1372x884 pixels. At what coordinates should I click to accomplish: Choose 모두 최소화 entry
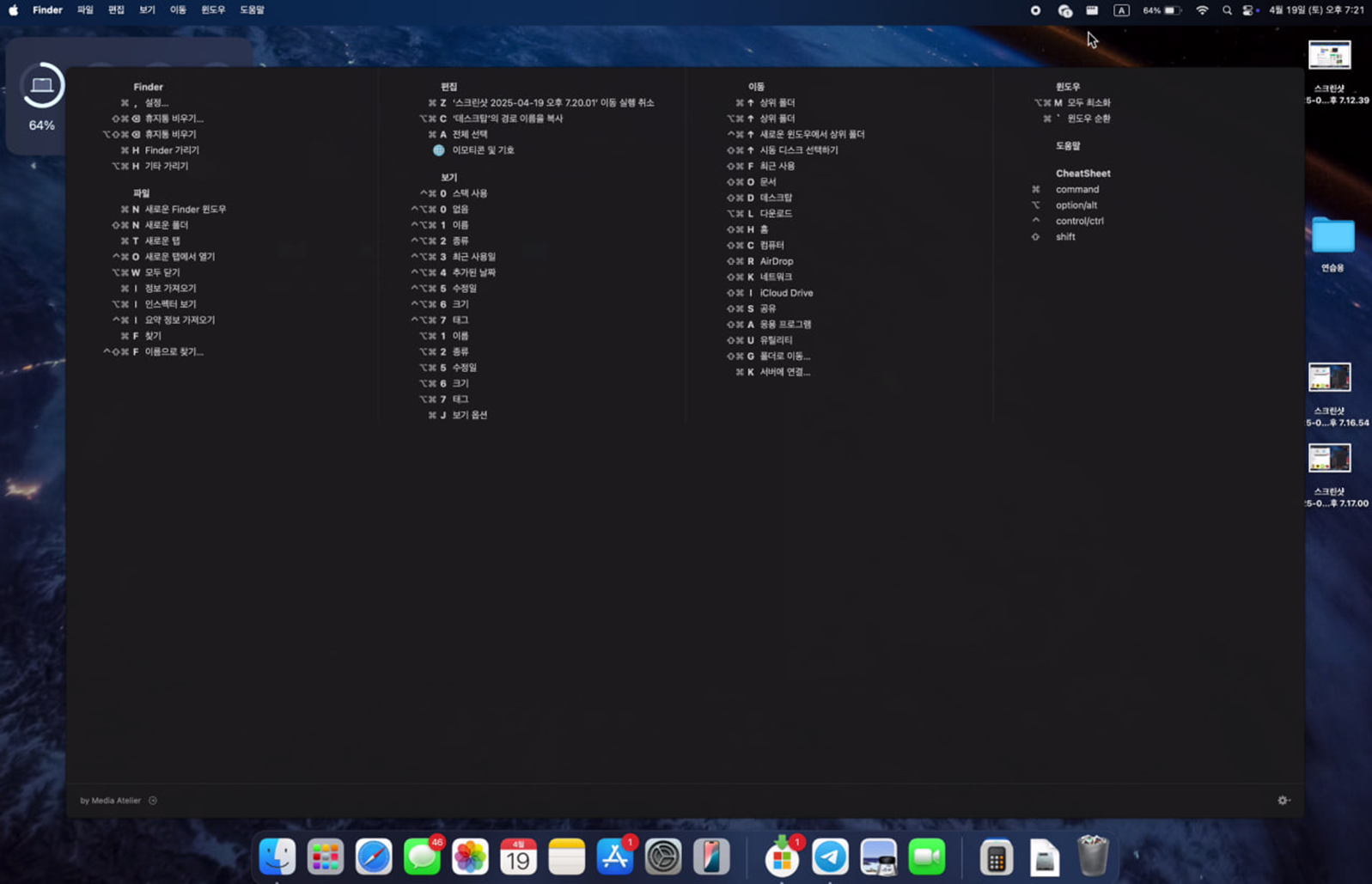pyautogui.click(x=1088, y=103)
